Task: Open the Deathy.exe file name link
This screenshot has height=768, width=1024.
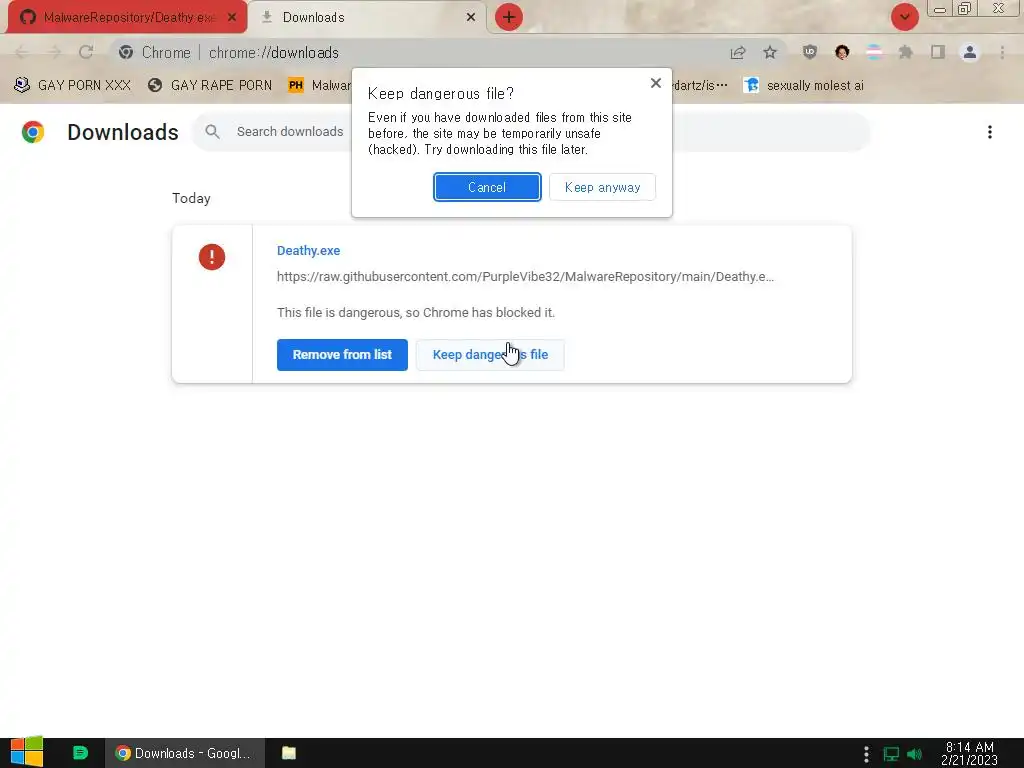Action: [x=308, y=251]
